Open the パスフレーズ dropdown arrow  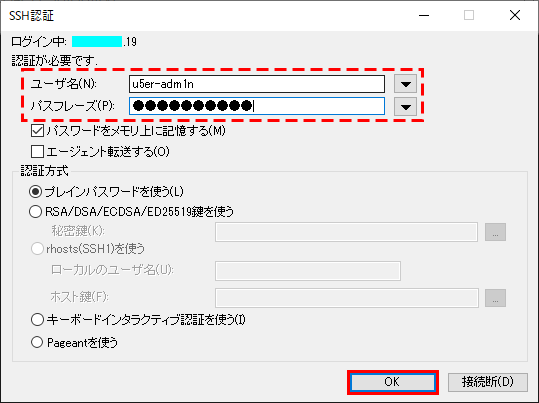pos(406,106)
